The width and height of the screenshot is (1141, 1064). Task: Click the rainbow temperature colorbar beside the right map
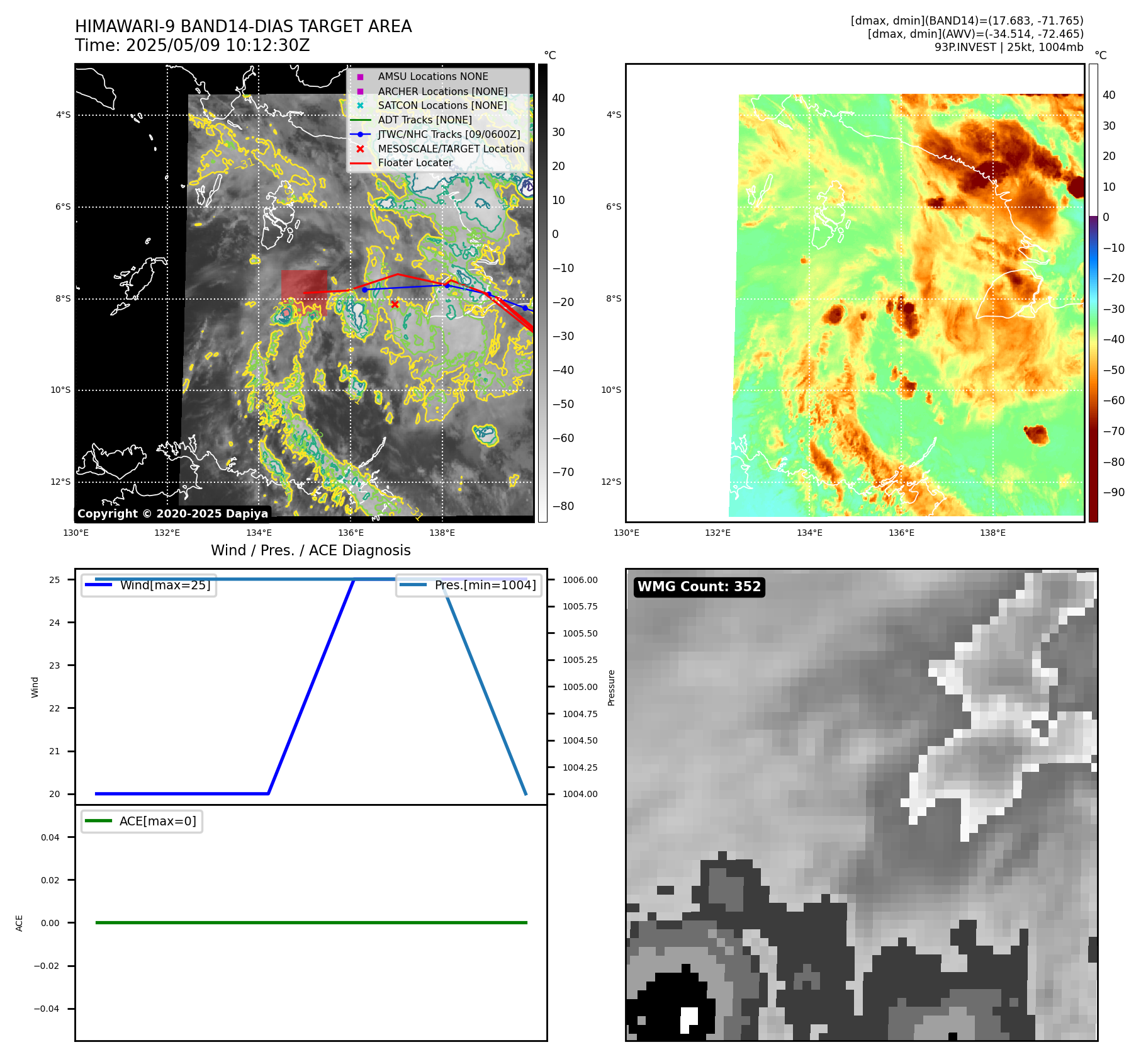[x=1093, y=293]
